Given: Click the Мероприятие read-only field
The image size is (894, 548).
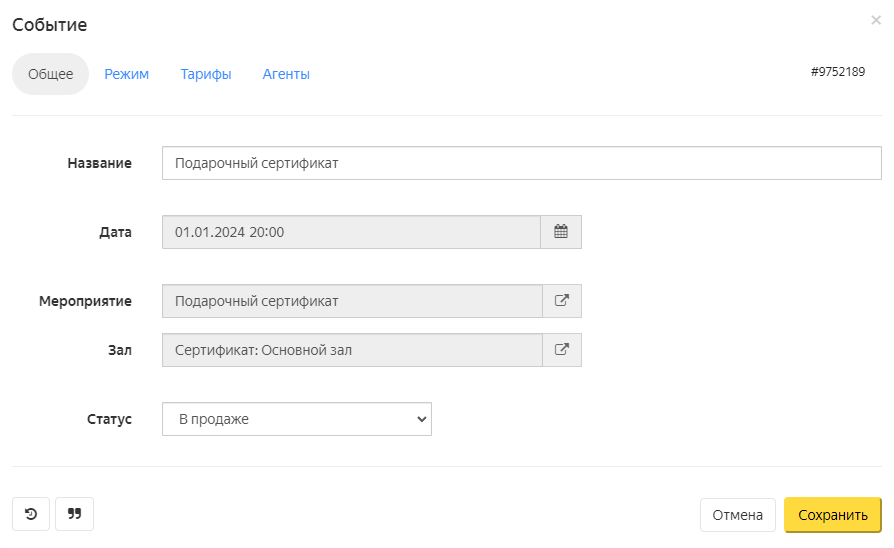Looking at the screenshot, I should pyautogui.click(x=351, y=301).
